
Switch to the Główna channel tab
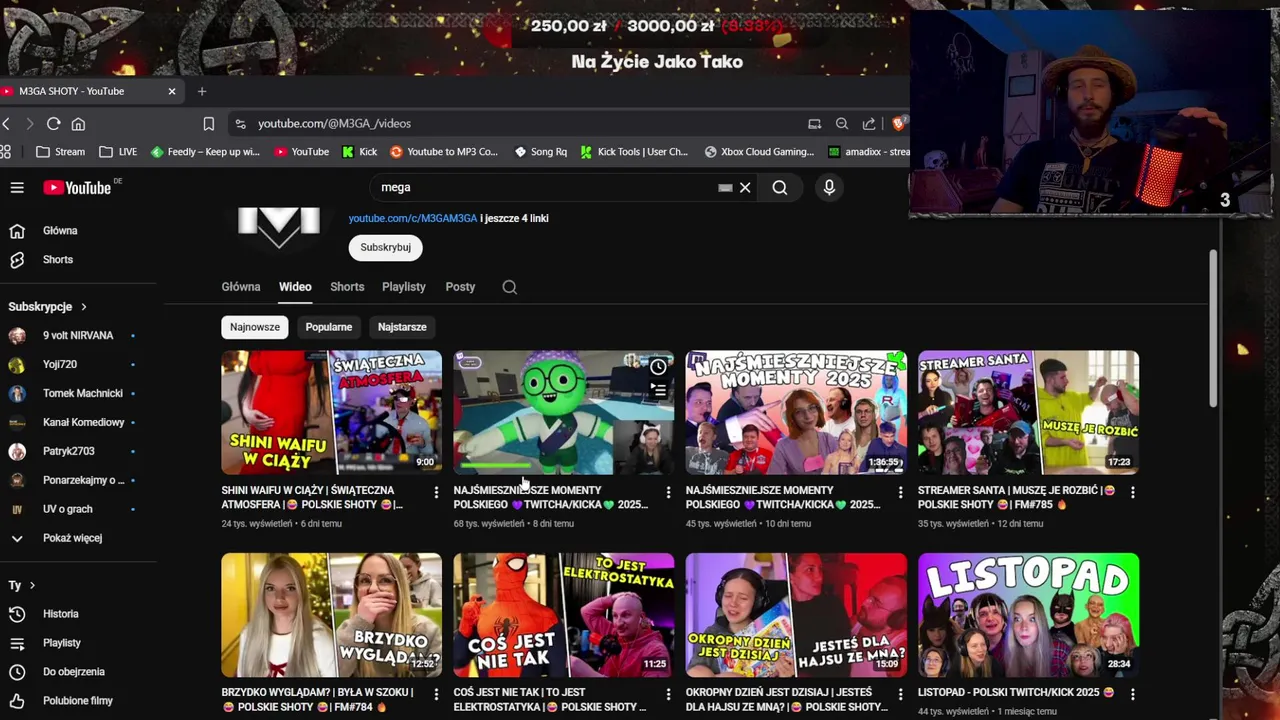pyautogui.click(x=241, y=287)
